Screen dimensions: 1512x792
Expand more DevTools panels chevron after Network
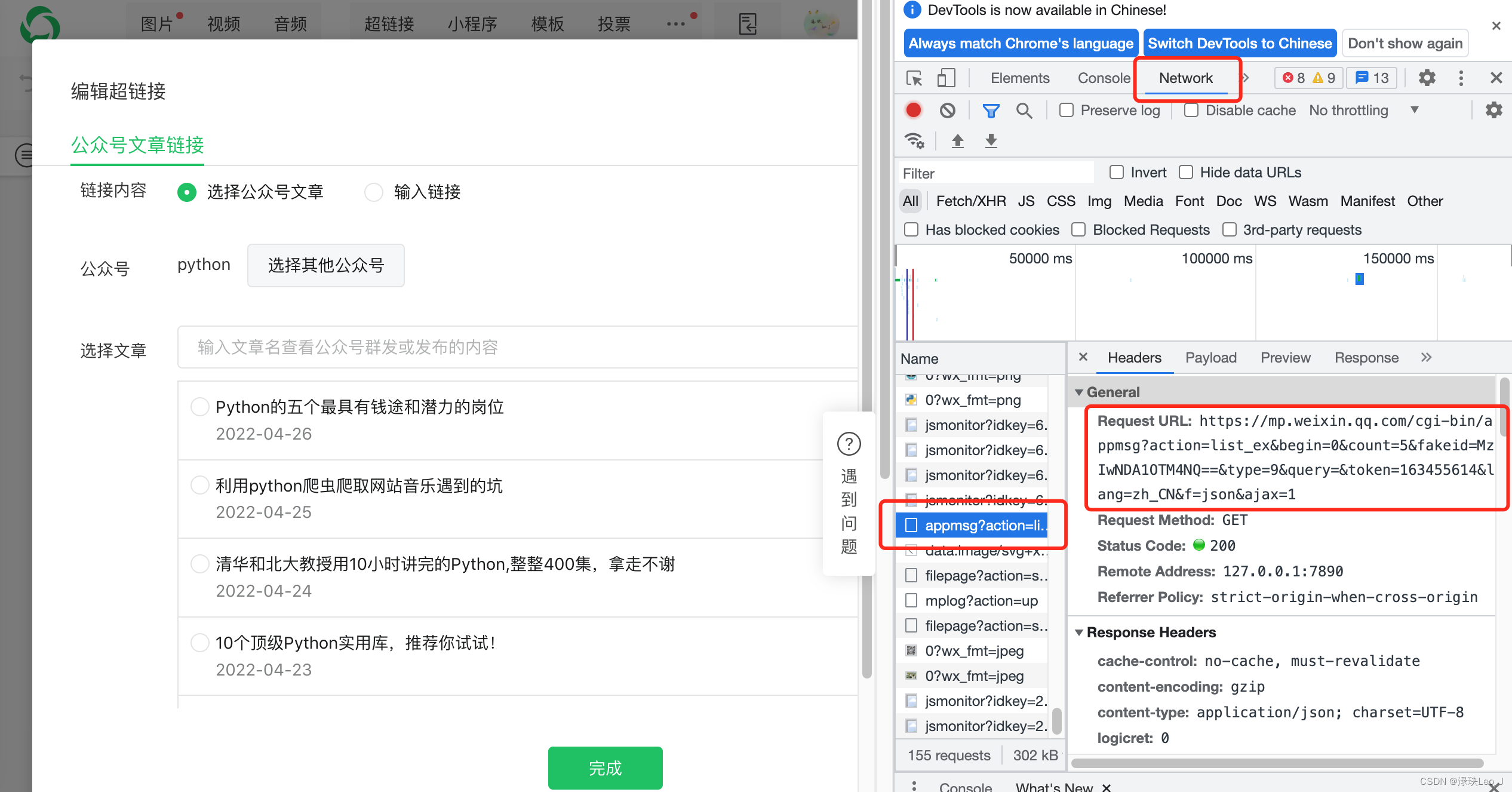[1245, 78]
